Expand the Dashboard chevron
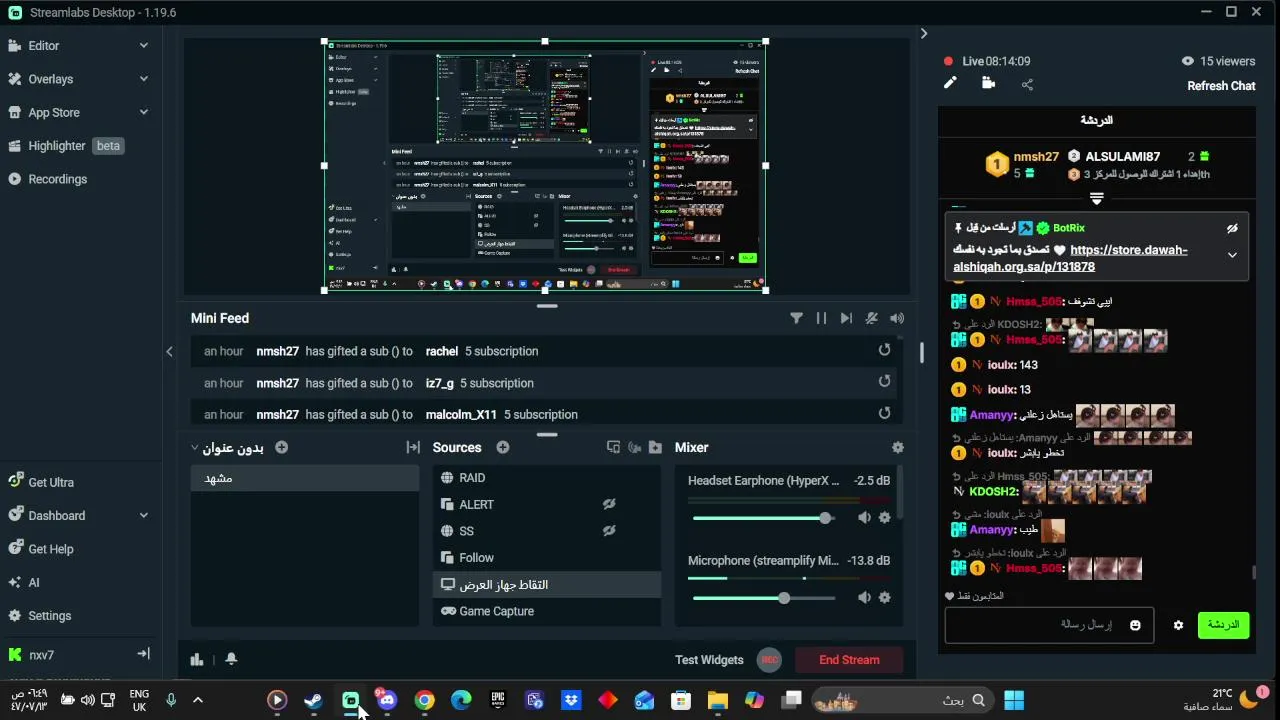The height and width of the screenshot is (720, 1280). (144, 515)
